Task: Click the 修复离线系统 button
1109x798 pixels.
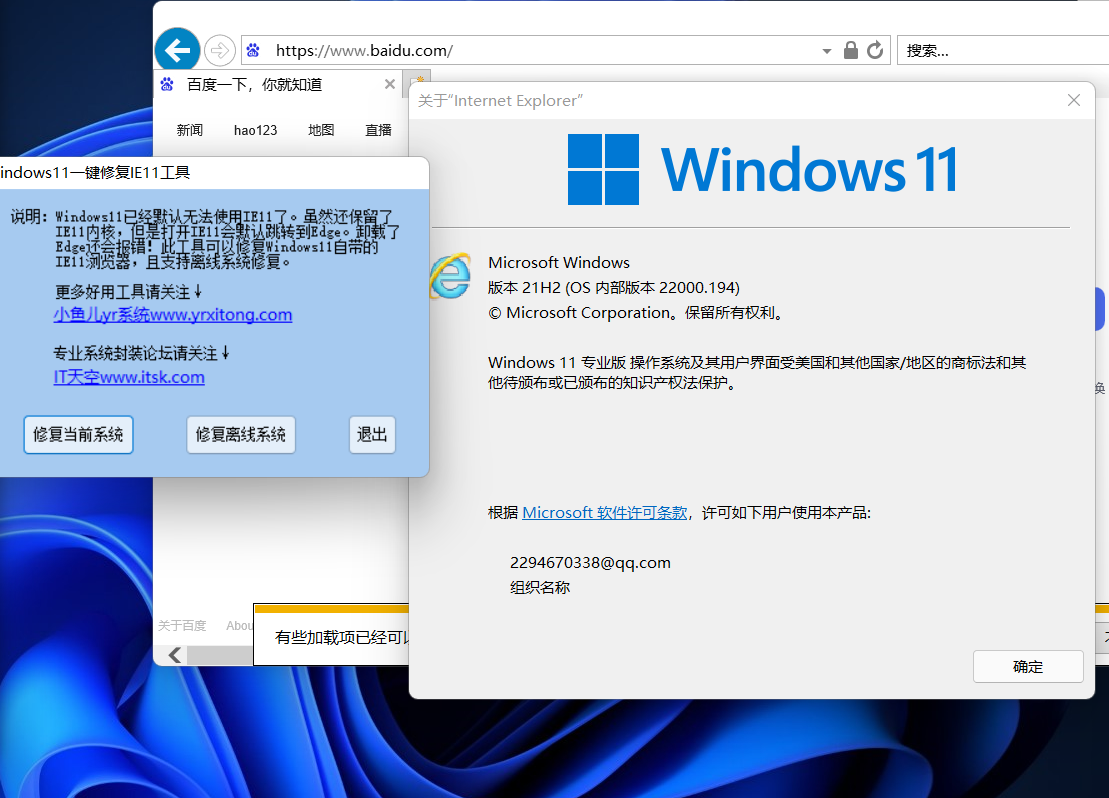Action: pyautogui.click(x=240, y=434)
